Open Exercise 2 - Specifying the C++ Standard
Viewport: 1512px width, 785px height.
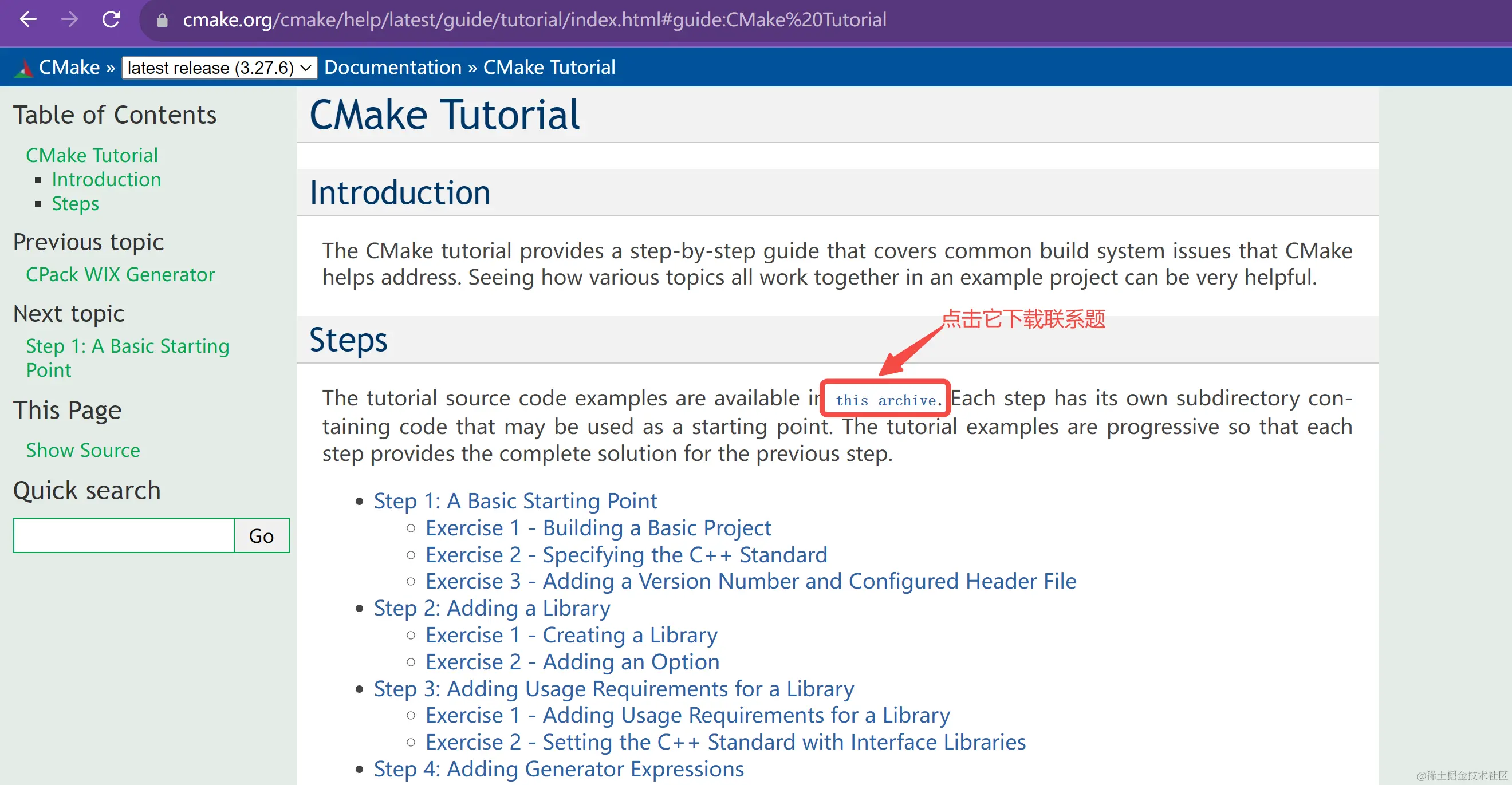tap(625, 554)
